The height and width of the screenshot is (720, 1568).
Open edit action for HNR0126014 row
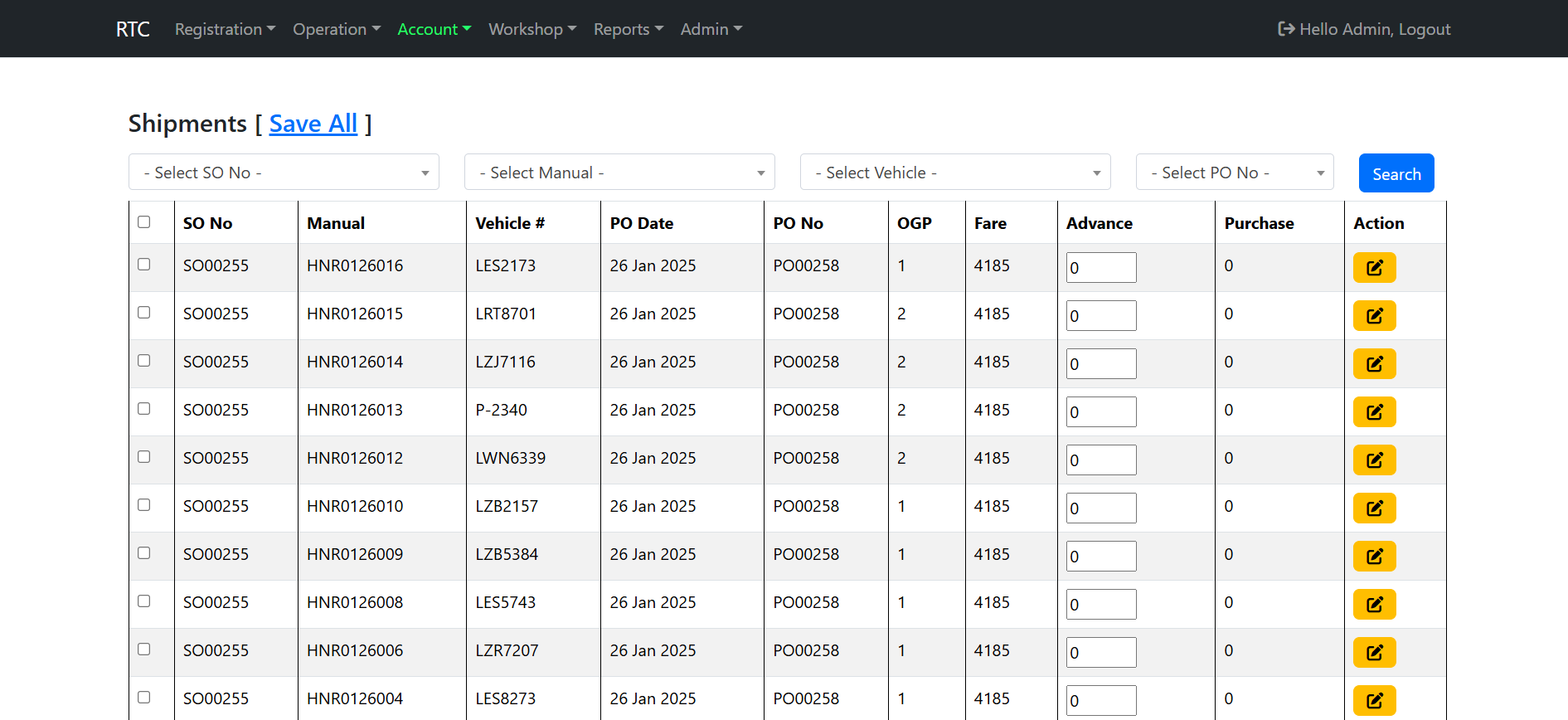pos(1374,364)
